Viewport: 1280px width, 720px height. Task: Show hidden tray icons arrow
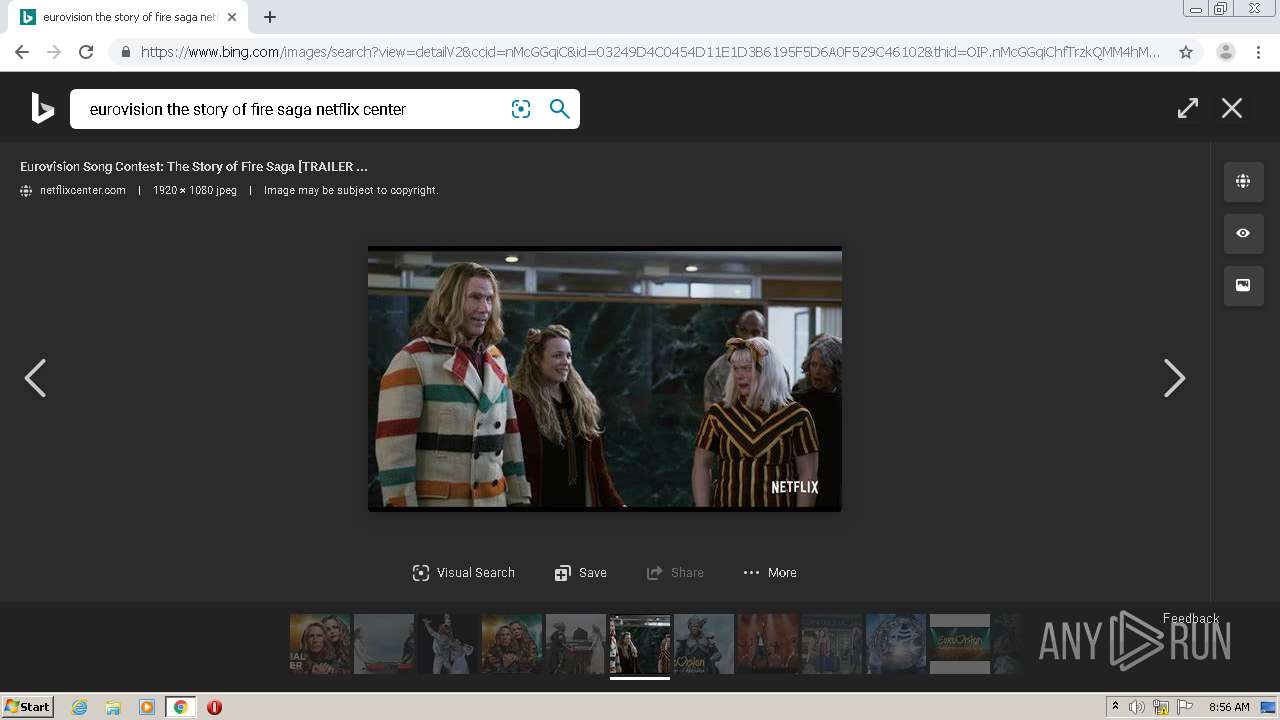coord(1116,707)
